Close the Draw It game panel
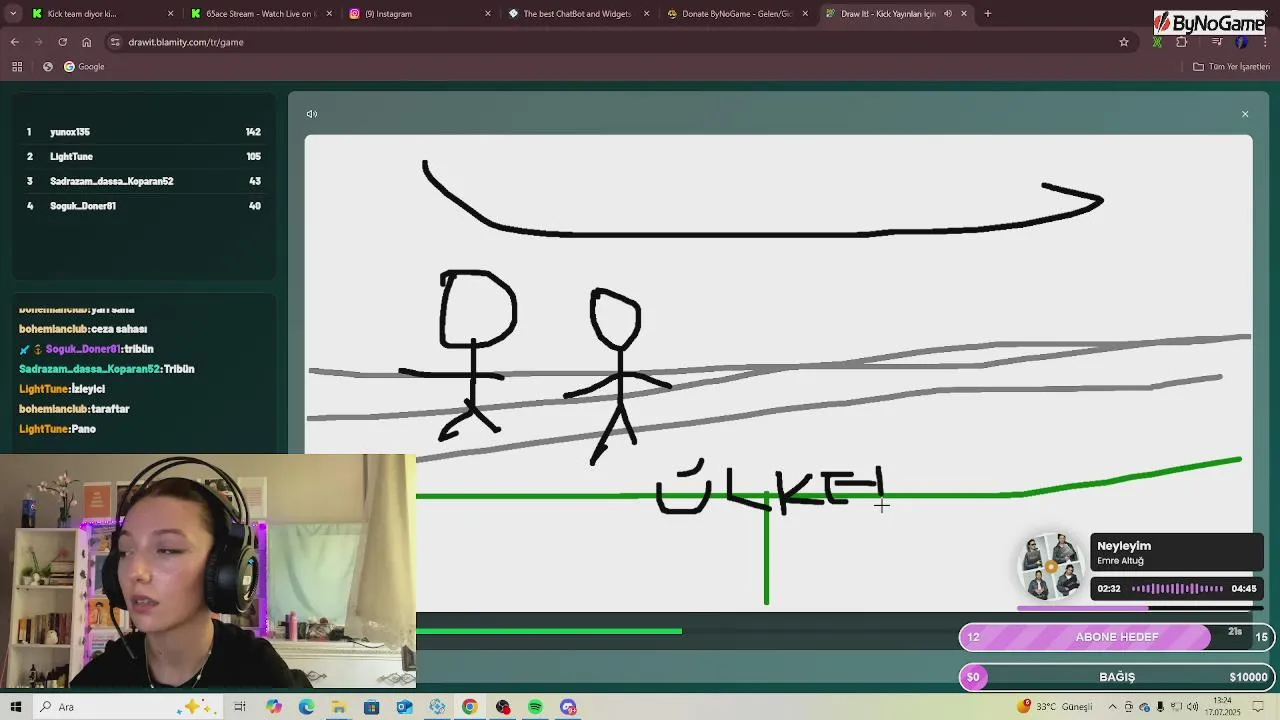The height and width of the screenshot is (720, 1280). [x=1245, y=114]
